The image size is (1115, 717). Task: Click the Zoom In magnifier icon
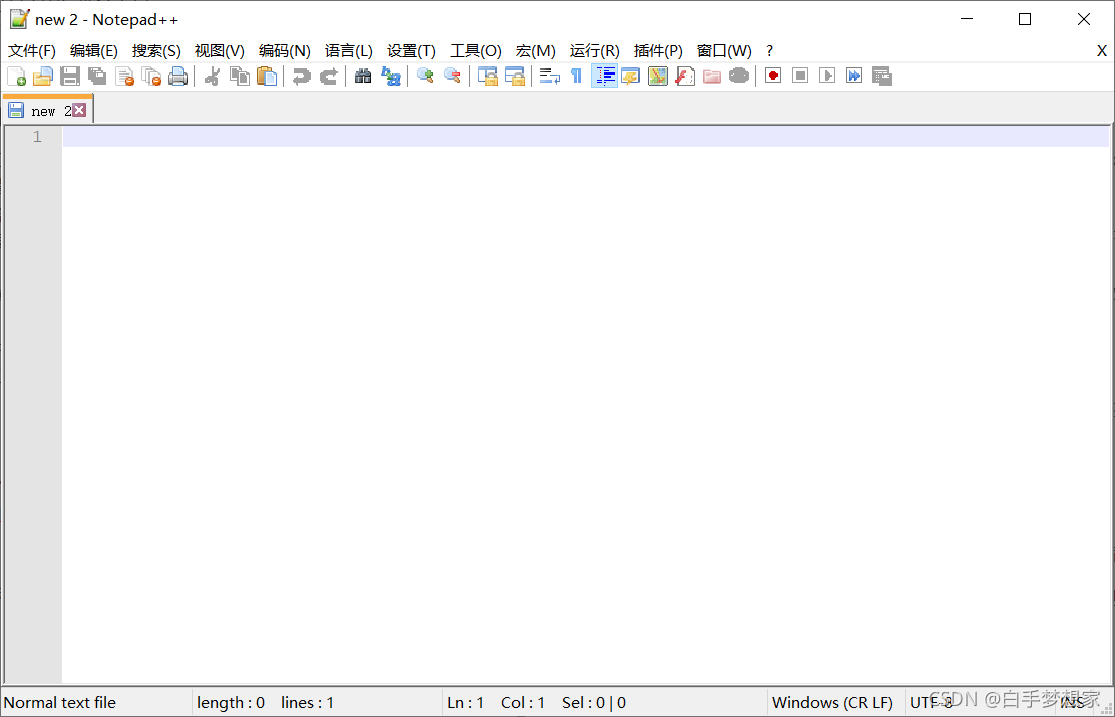pyautogui.click(x=425, y=75)
